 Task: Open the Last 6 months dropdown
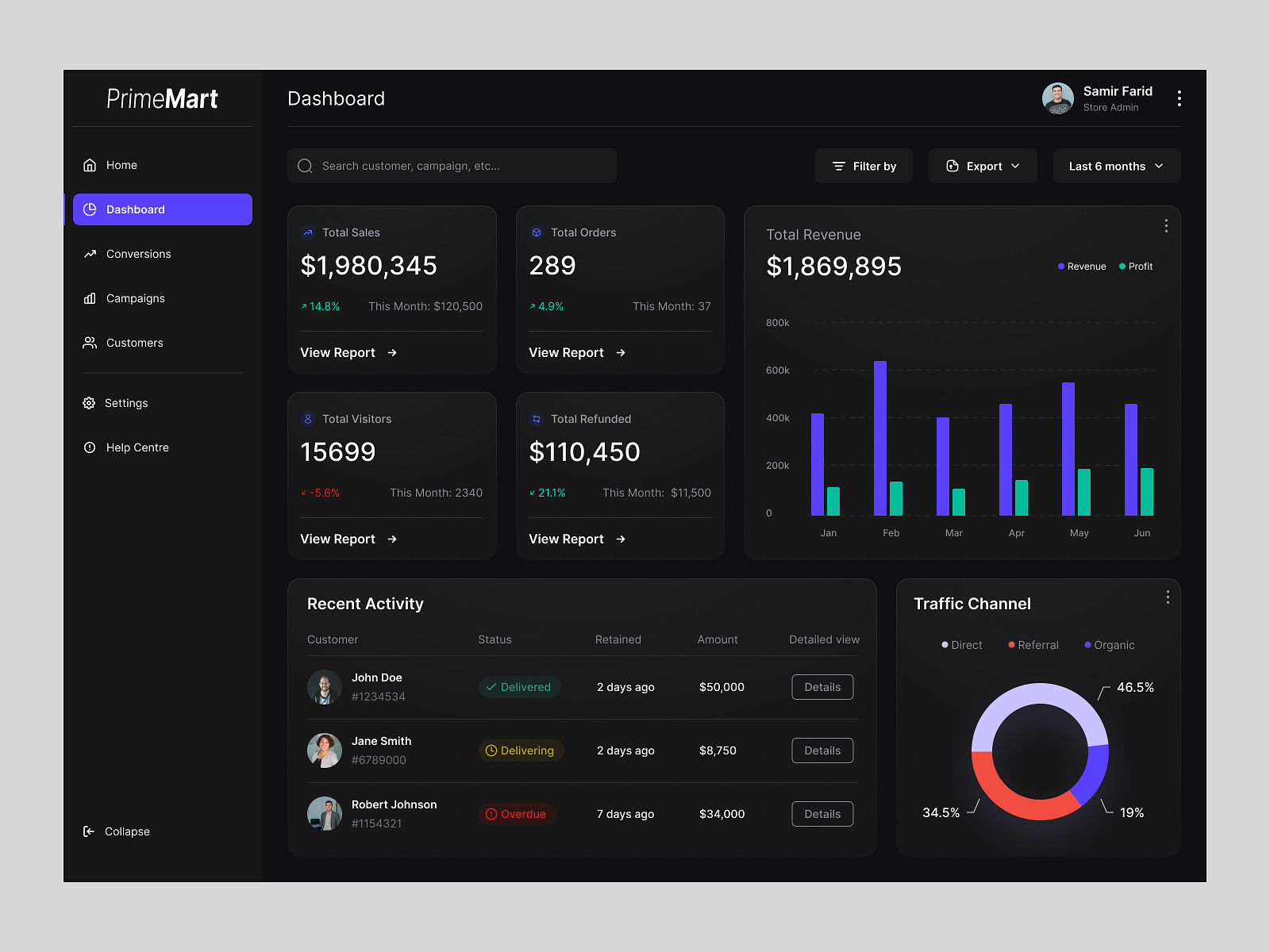coord(1116,166)
